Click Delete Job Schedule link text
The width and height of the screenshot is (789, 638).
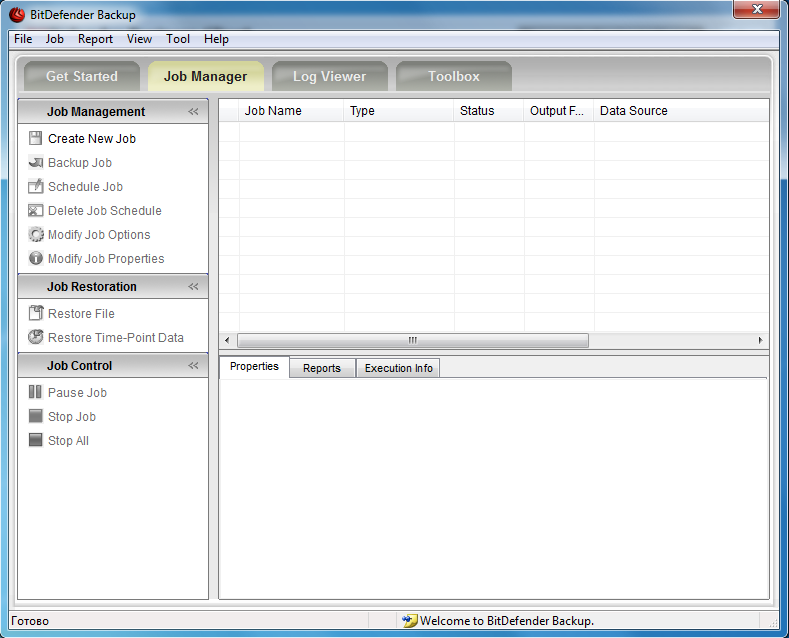(105, 210)
